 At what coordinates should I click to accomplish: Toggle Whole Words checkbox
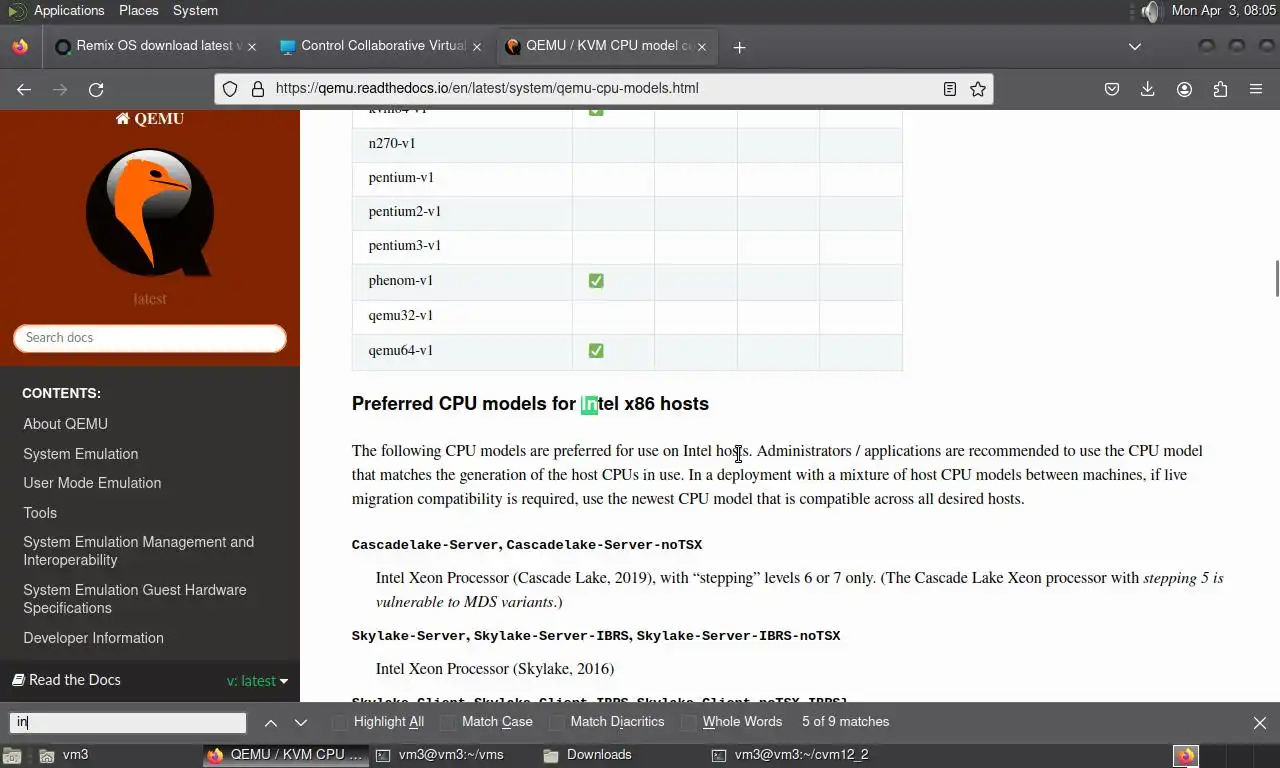click(x=690, y=722)
